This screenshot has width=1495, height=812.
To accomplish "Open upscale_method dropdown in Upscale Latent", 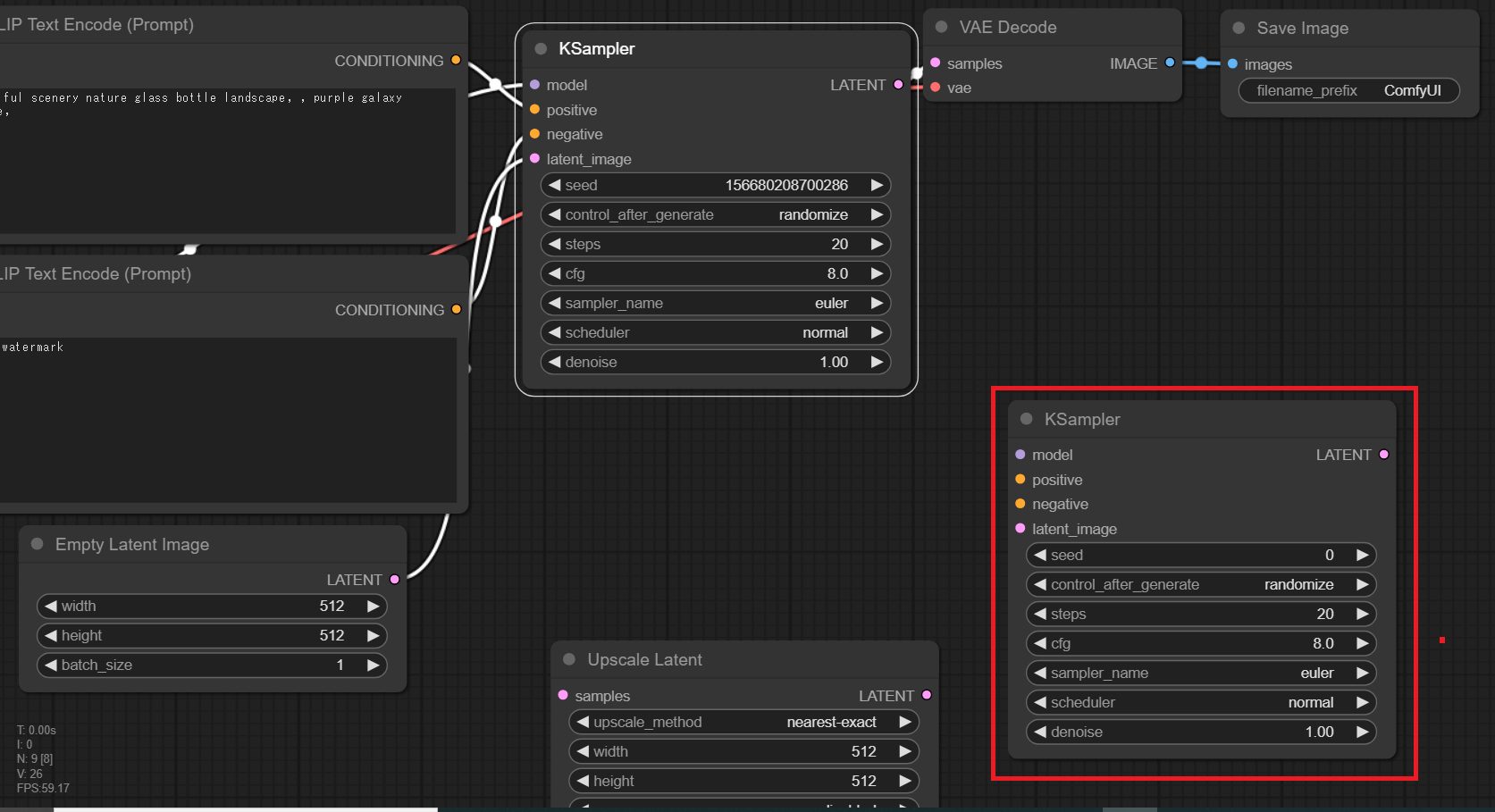I will click(743, 723).
